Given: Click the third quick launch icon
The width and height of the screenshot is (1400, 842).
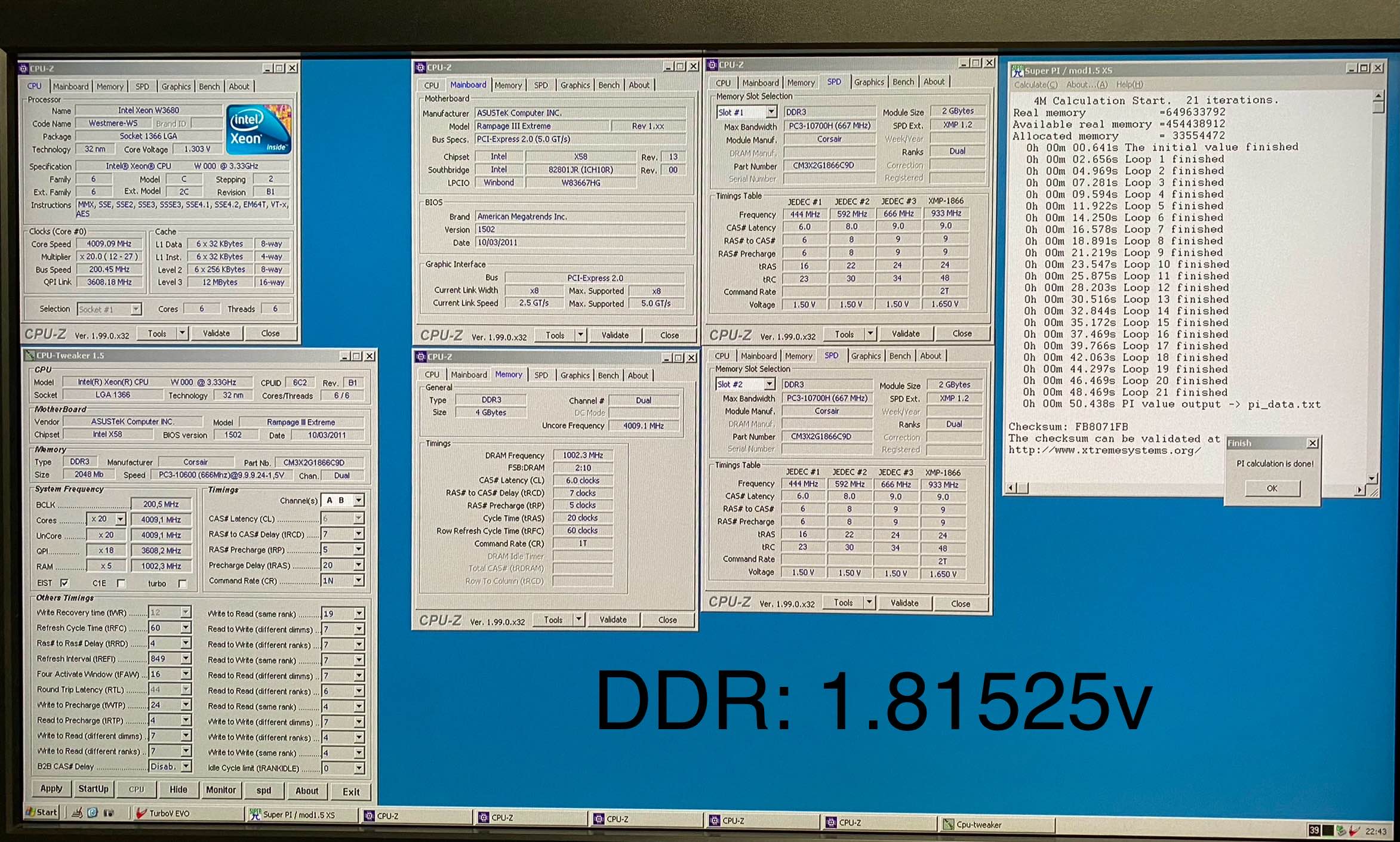Looking at the screenshot, I should click(109, 813).
